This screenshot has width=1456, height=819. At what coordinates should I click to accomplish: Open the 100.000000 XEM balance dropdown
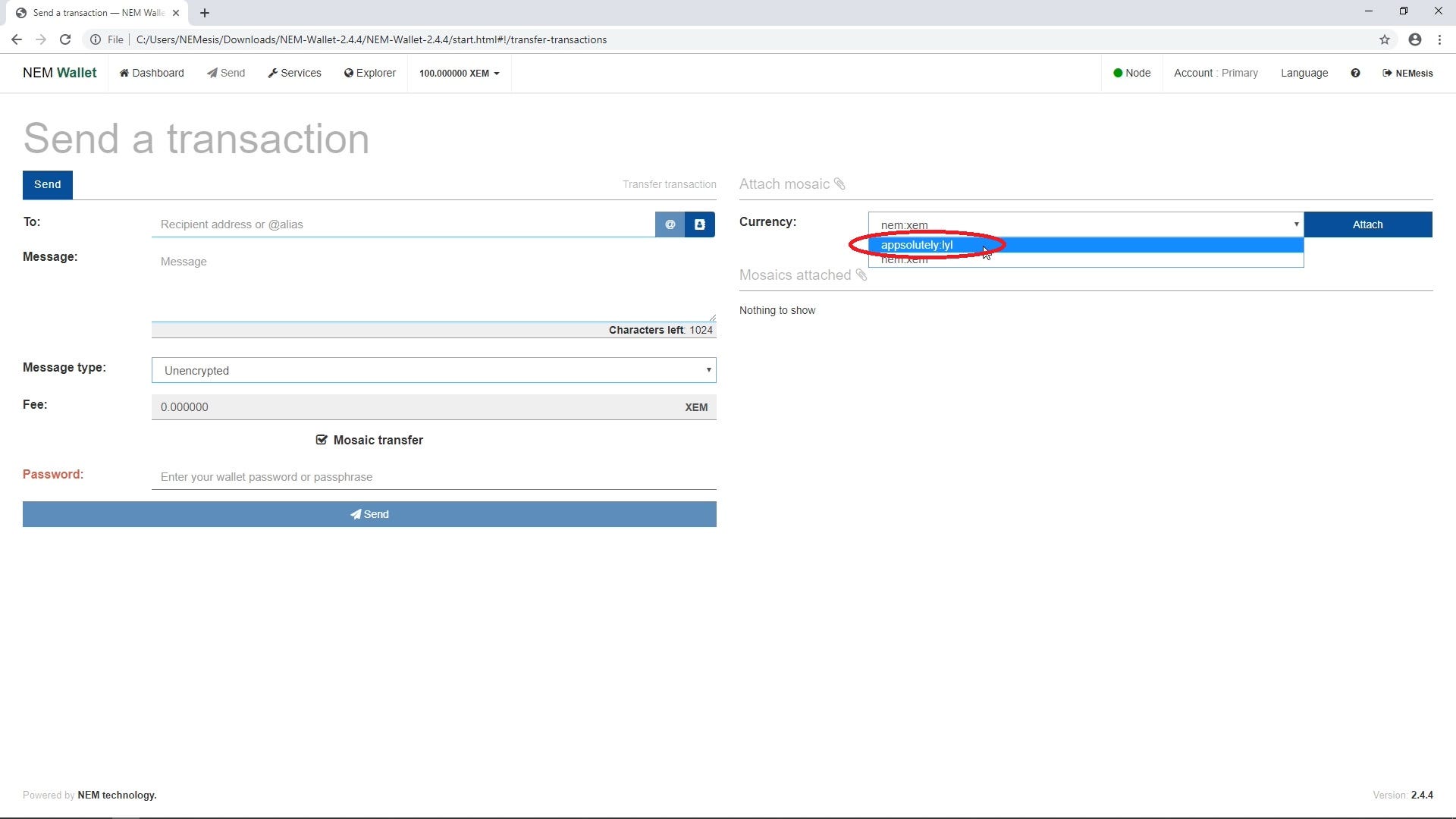pos(459,74)
